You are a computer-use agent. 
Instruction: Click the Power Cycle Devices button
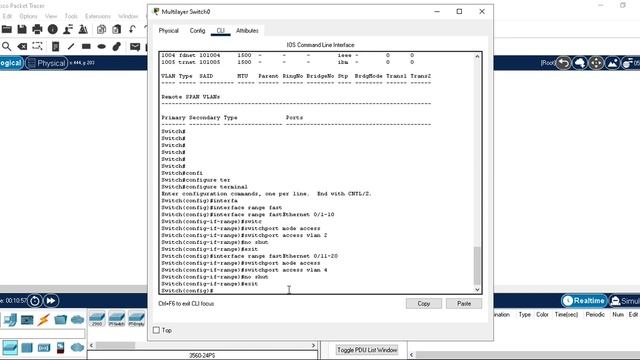click(x=35, y=301)
